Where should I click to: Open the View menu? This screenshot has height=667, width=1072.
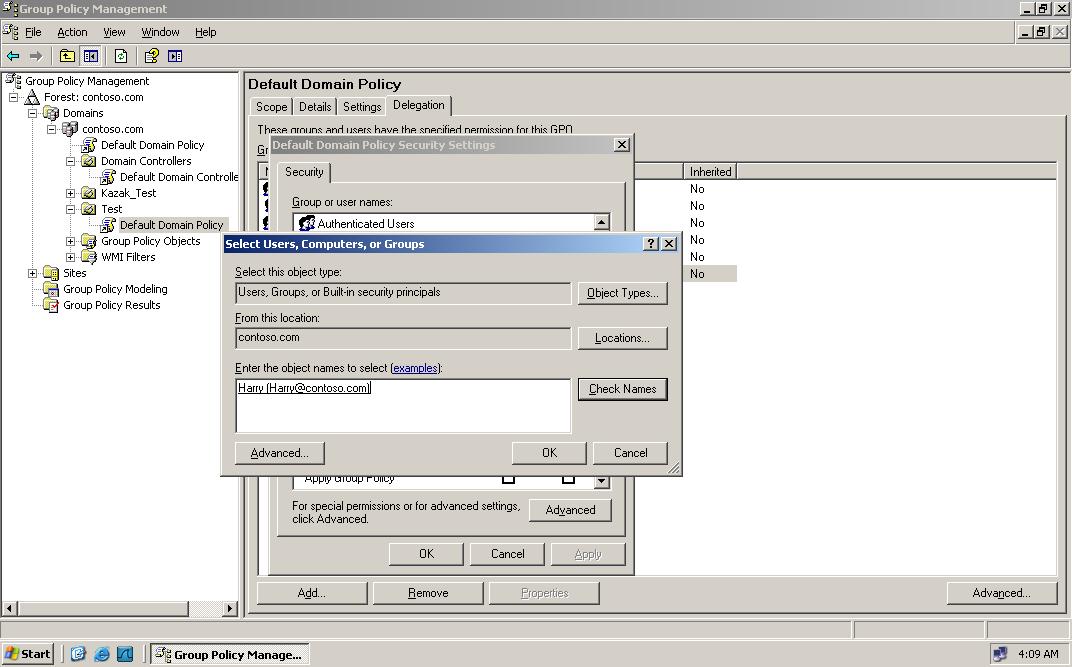(x=114, y=32)
